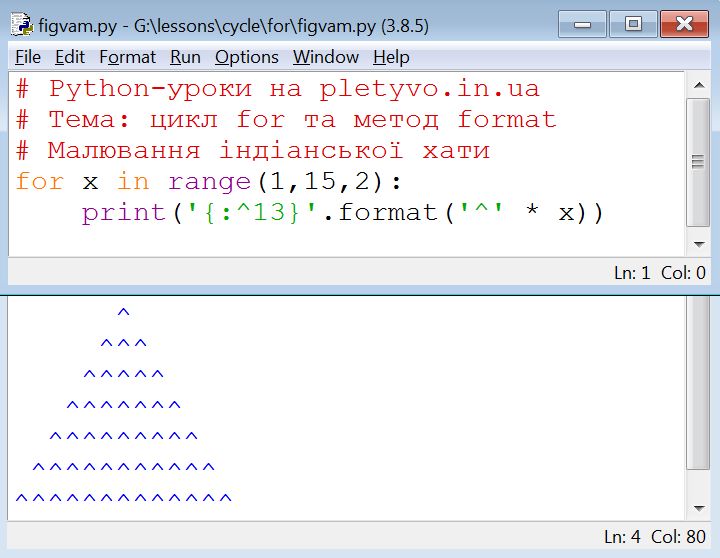Viewport: 720px width, 558px height.
Task: Click the editor vertical scrollbar thumb
Action: click(x=698, y=162)
